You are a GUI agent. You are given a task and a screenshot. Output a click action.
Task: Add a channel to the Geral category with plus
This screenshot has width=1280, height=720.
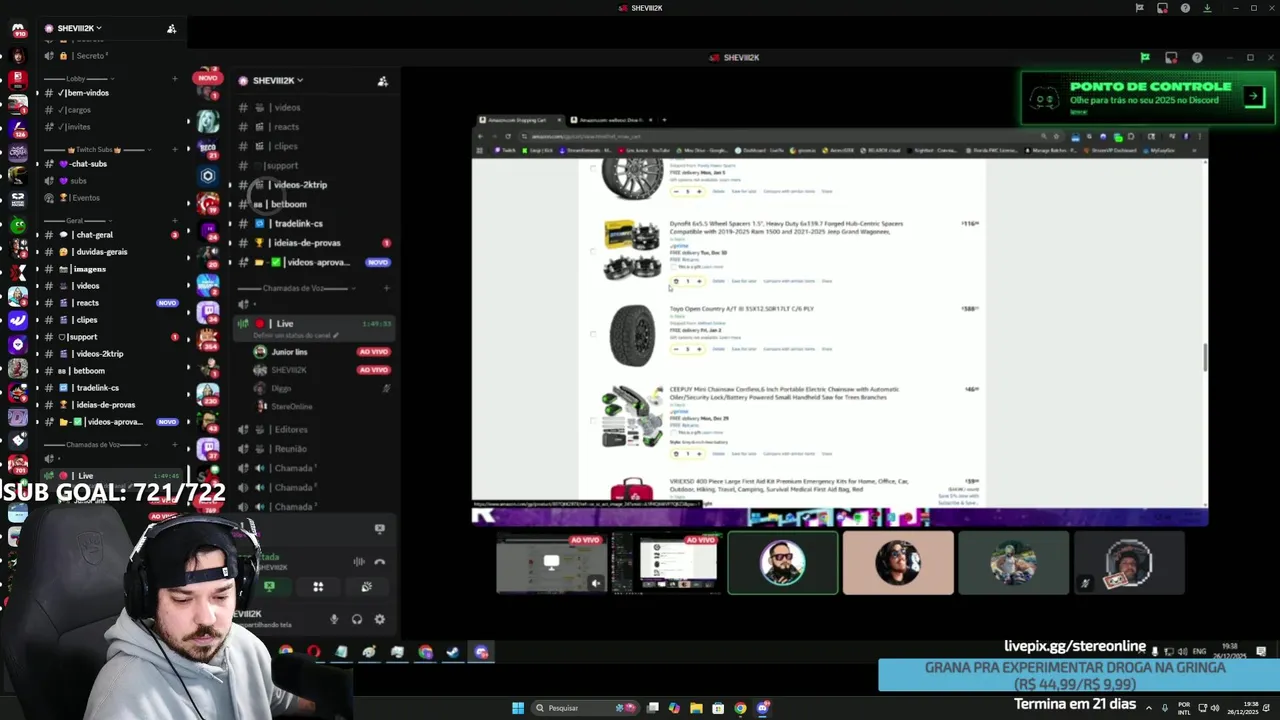click(x=174, y=220)
